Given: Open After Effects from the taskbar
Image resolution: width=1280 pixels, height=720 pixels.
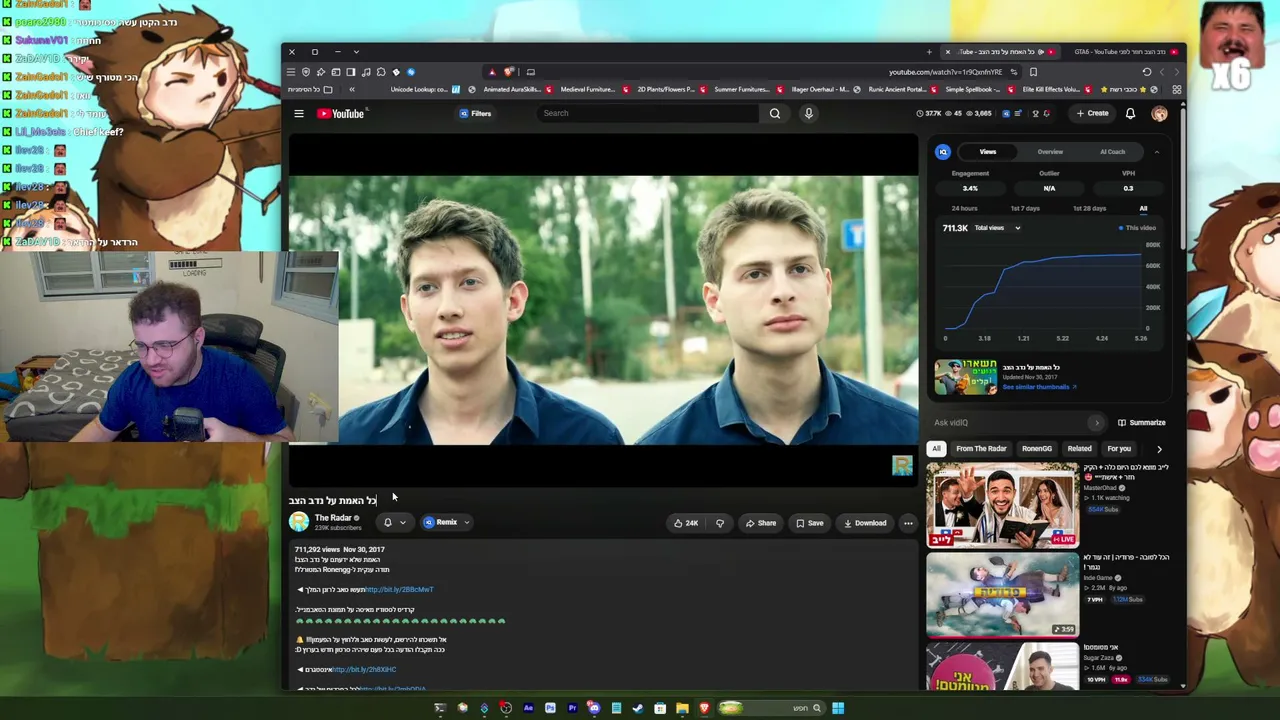Looking at the screenshot, I should 528,708.
